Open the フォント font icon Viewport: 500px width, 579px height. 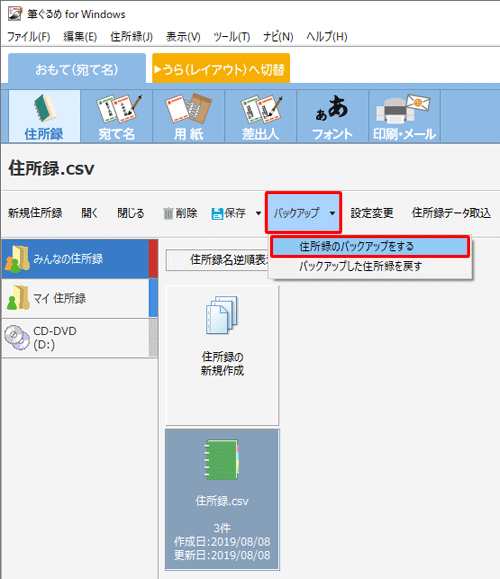pyautogui.click(x=332, y=116)
